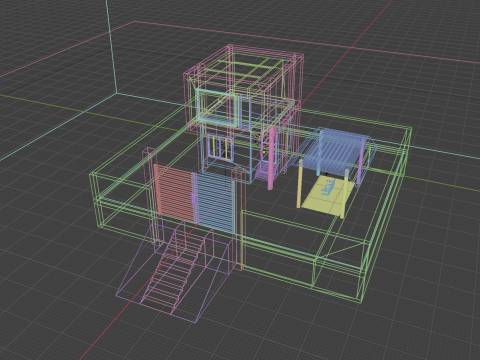Screen dimensions: 480x360
Task: Select the yellow-barred ground floor window
Action: tap(220, 147)
